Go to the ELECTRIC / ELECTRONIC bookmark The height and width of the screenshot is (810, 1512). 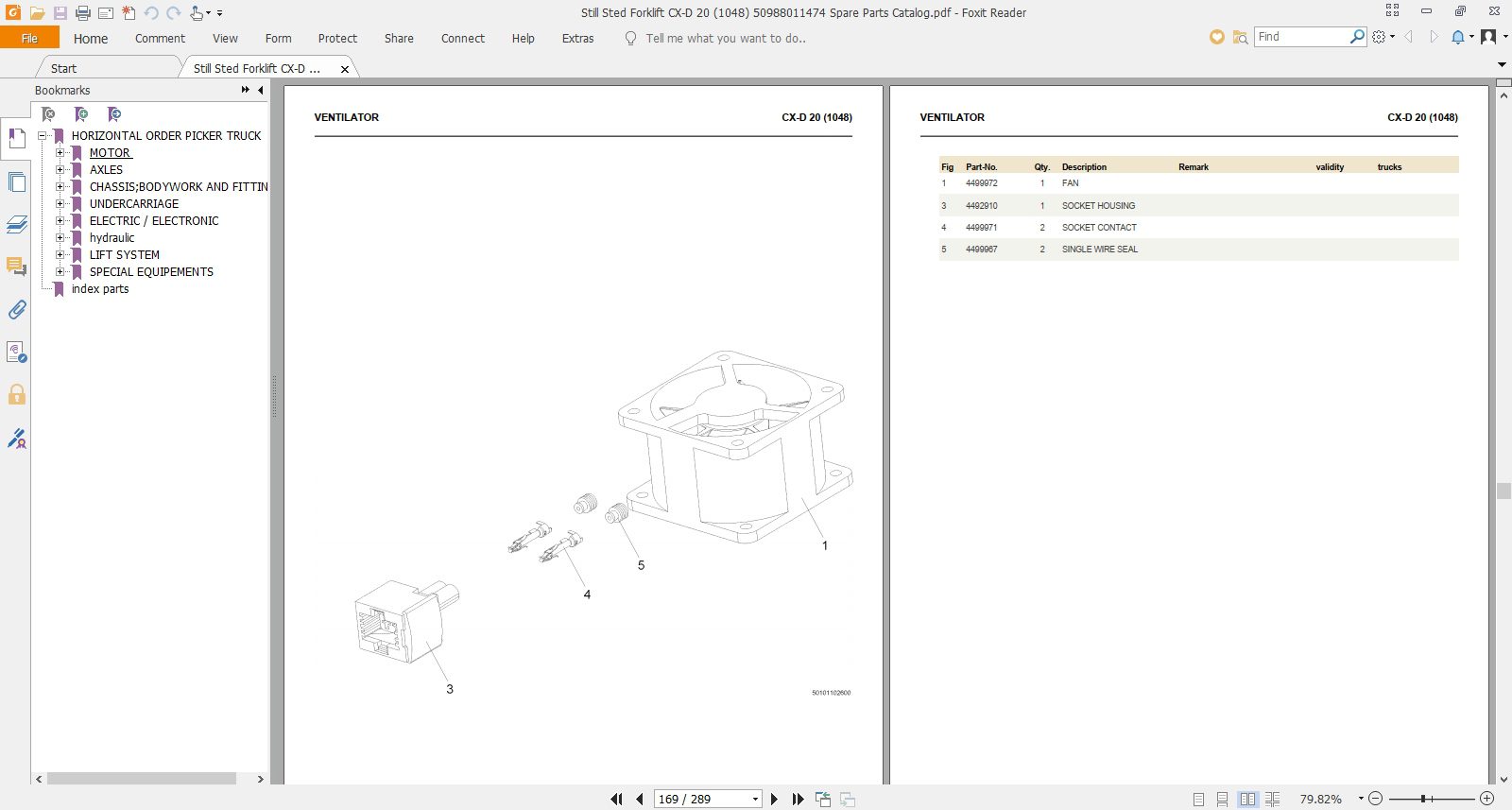[154, 221]
